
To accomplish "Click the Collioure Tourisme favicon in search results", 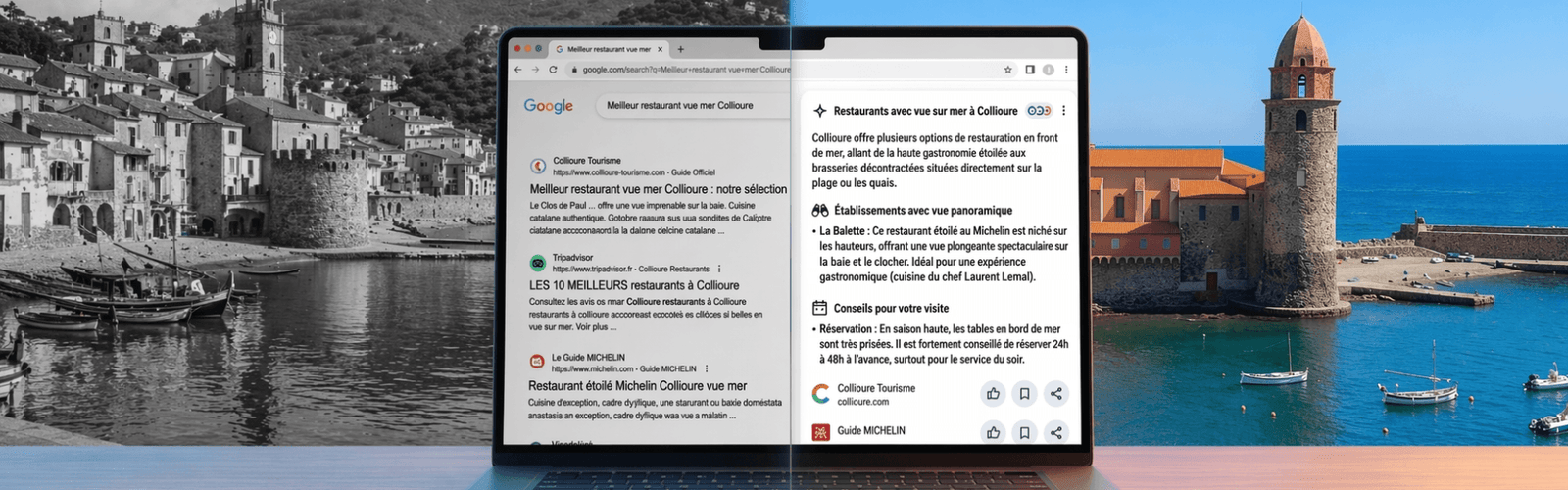I will 538,166.
